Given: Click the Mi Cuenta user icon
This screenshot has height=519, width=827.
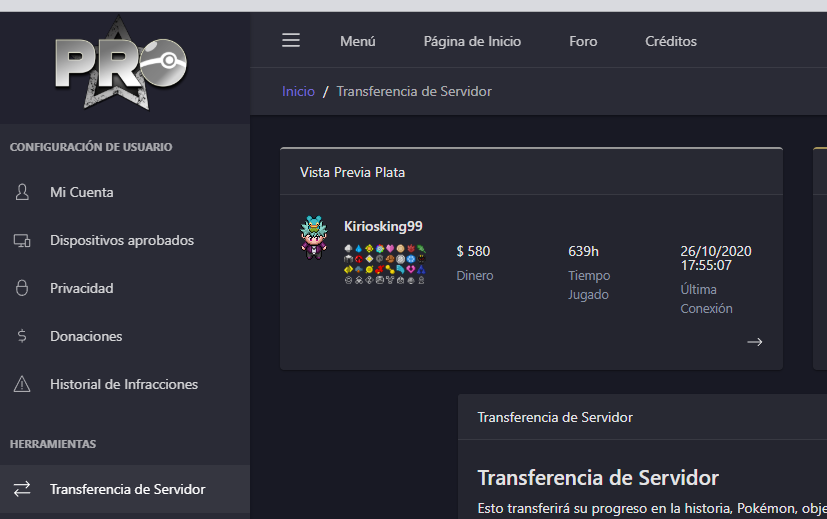Looking at the screenshot, I should click(22, 192).
